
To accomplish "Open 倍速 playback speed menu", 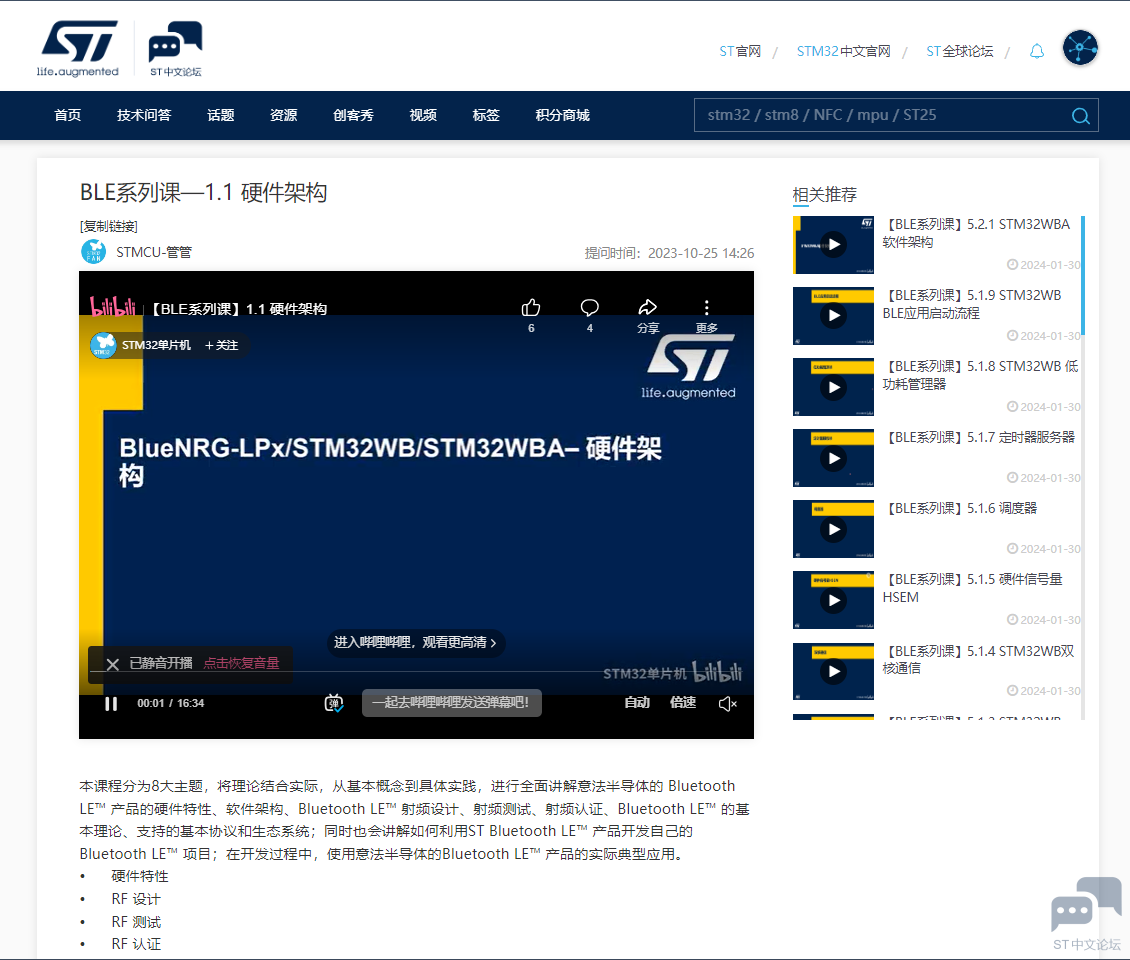I will click(682, 702).
